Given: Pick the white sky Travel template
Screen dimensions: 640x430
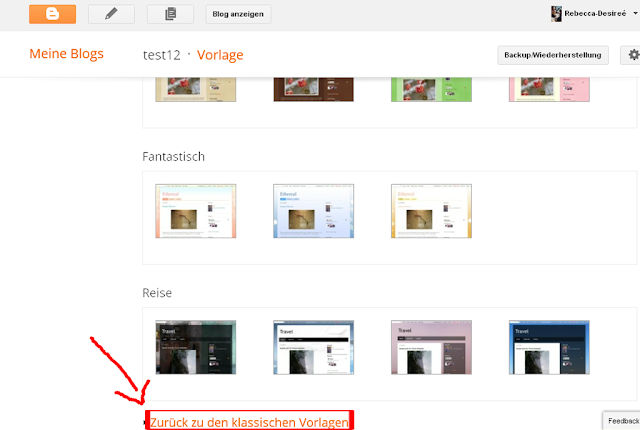Looking at the screenshot, I should click(313, 347).
